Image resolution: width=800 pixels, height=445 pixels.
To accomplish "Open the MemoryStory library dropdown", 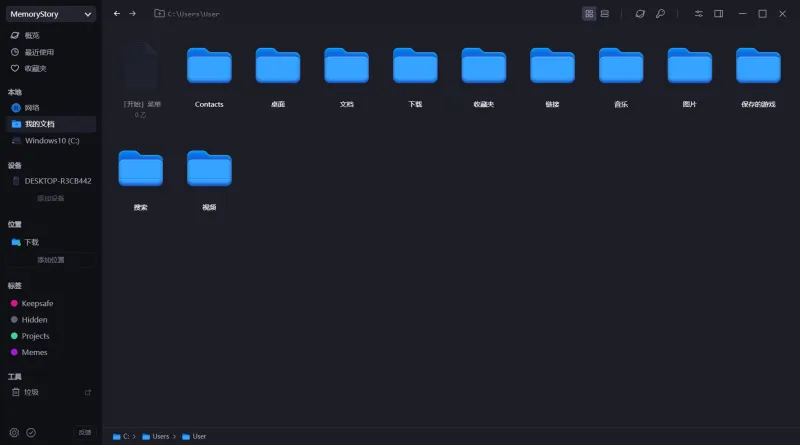I will pos(51,14).
